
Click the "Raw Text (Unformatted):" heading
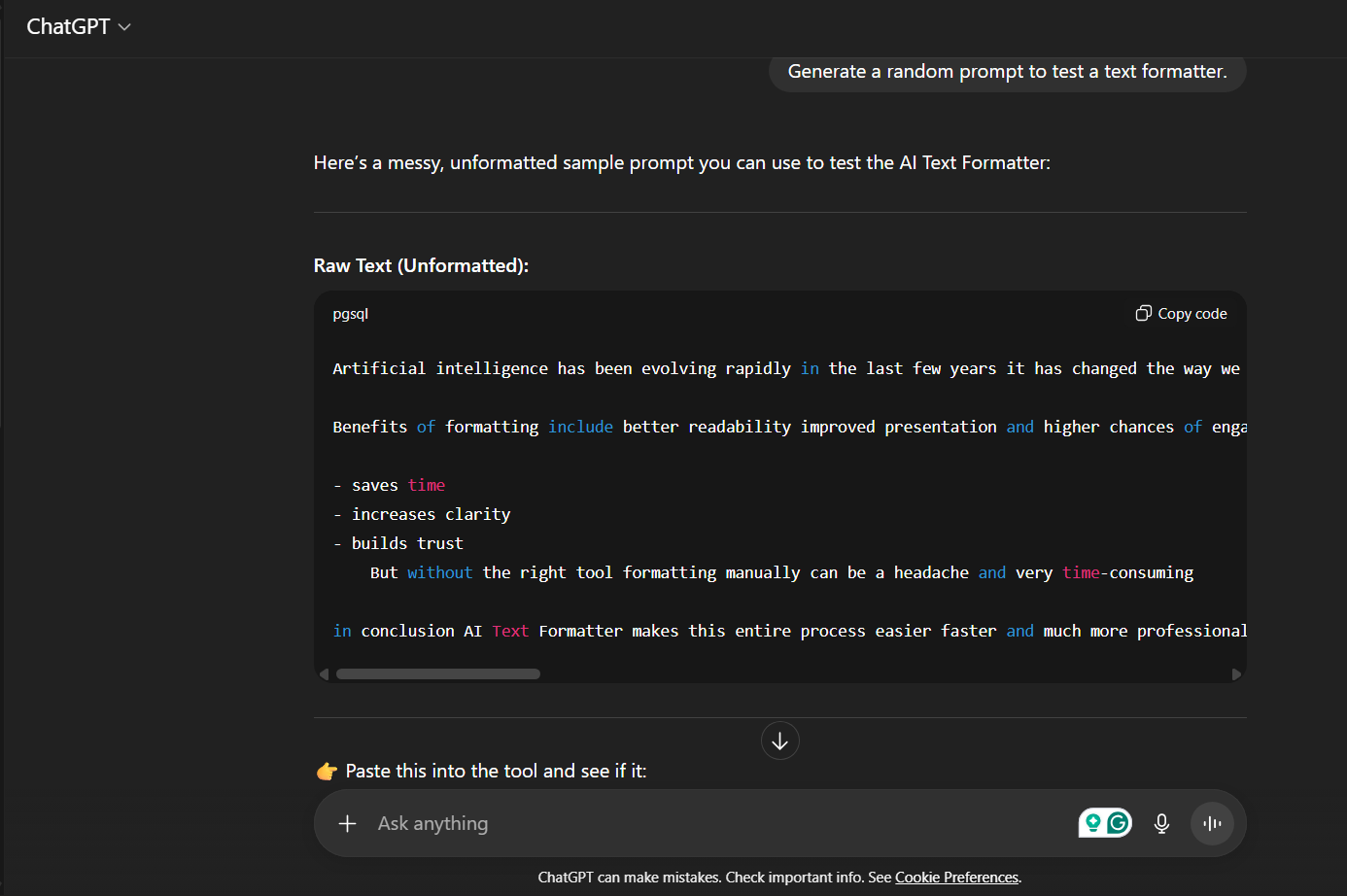(x=421, y=266)
